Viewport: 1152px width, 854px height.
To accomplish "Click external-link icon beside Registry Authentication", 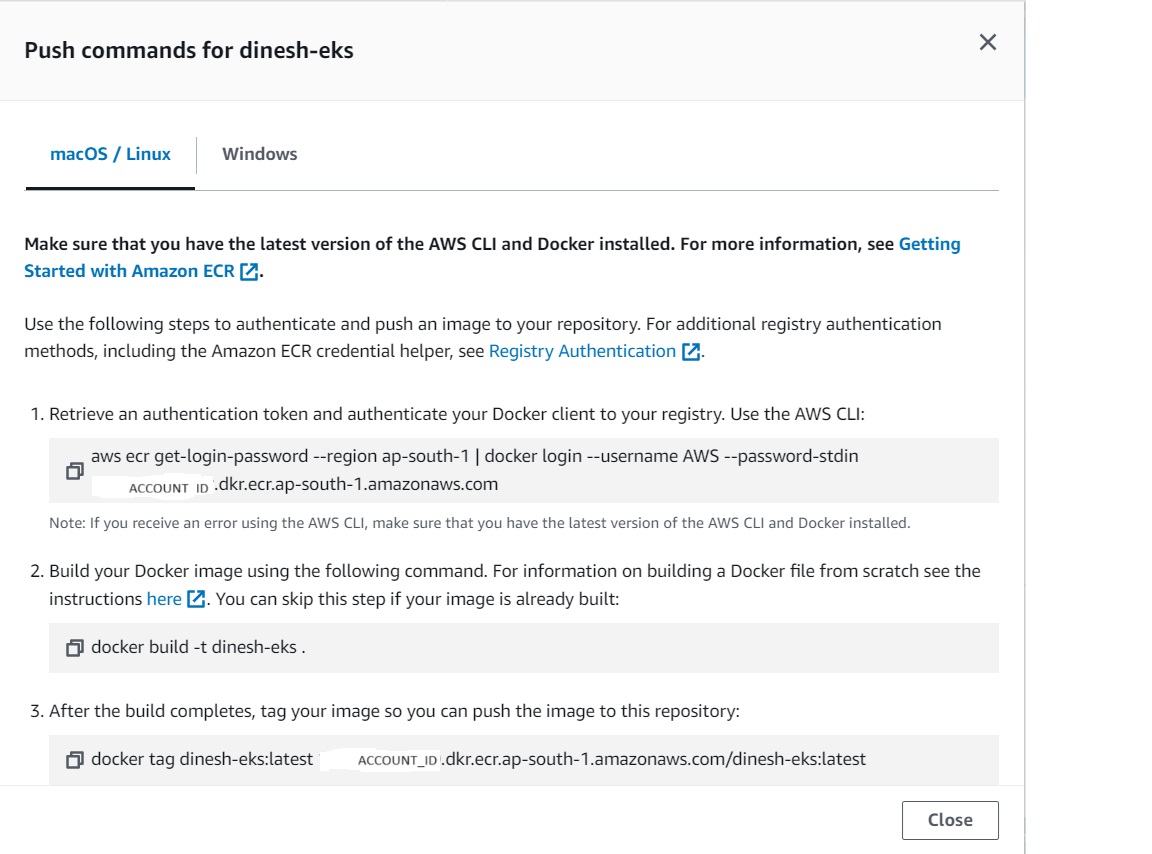I will point(690,352).
